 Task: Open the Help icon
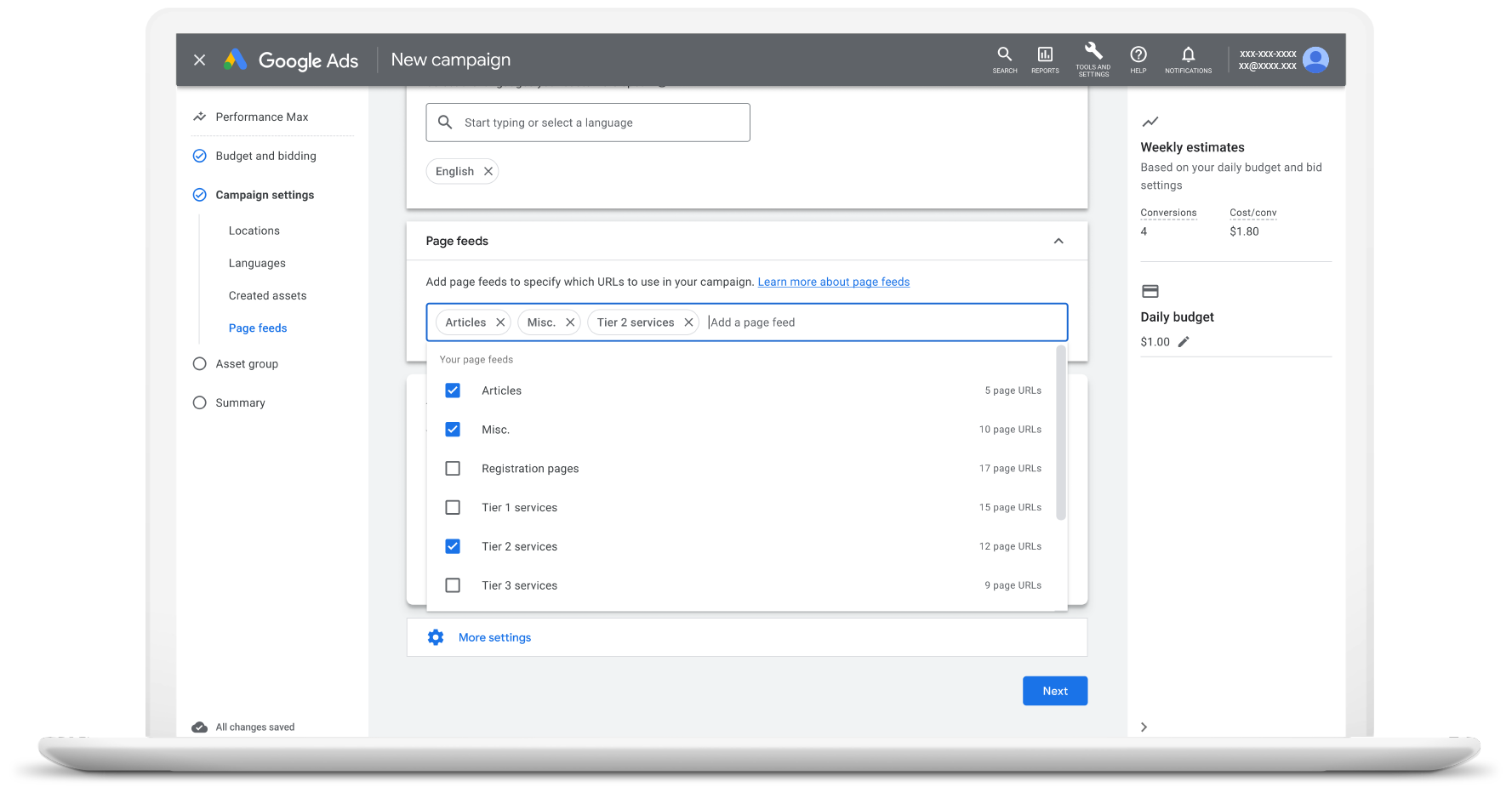pyautogui.click(x=1138, y=59)
